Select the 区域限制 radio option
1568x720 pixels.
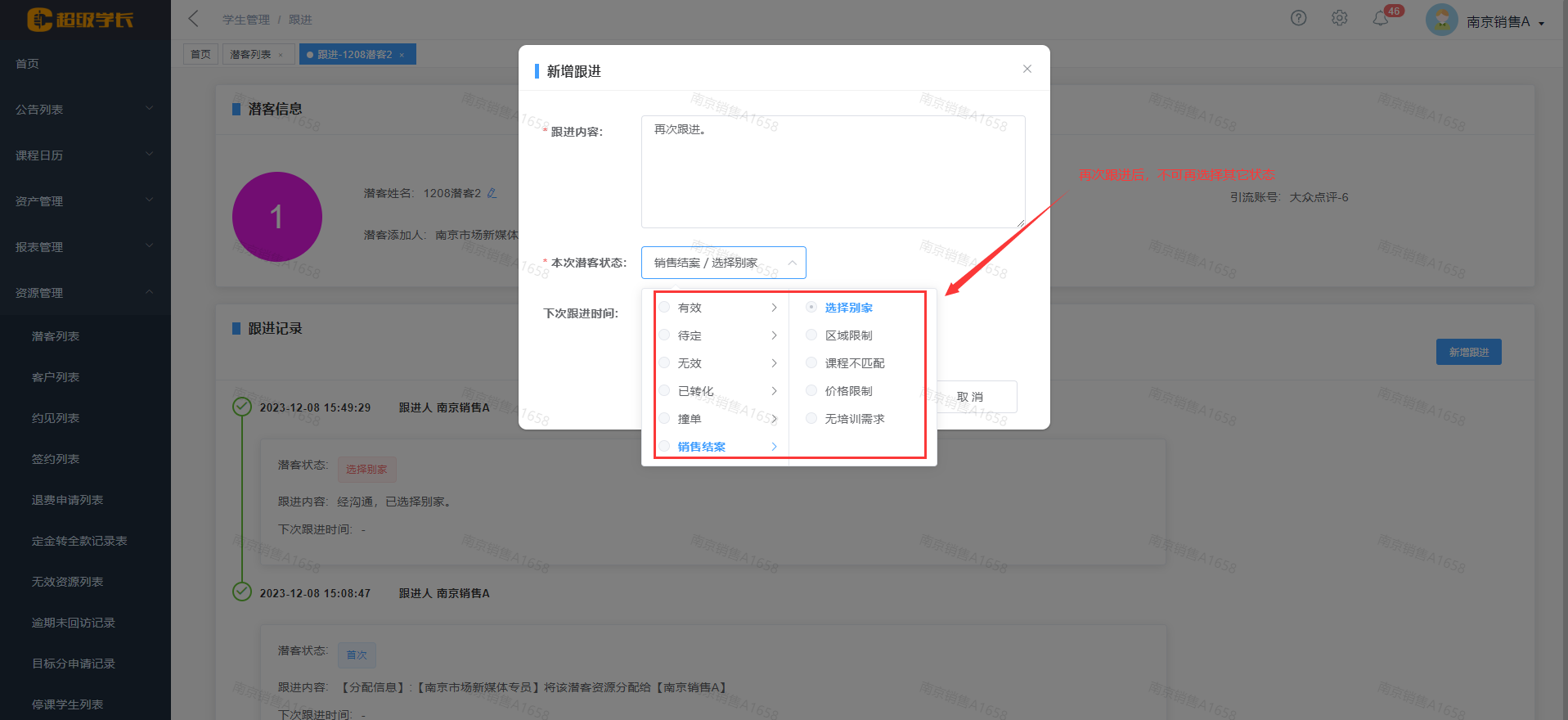click(x=811, y=335)
